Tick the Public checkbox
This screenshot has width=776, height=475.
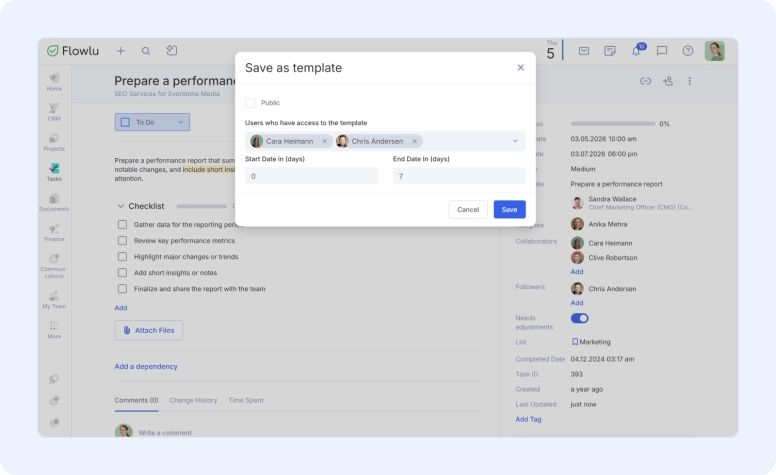click(250, 103)
